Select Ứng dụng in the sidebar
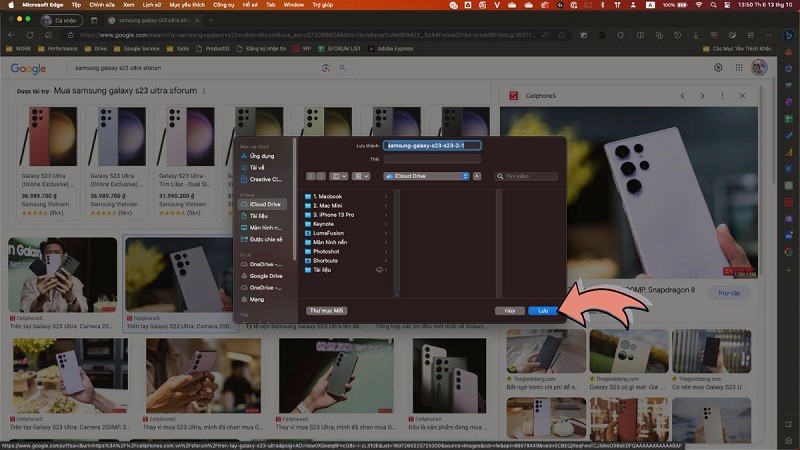The height and width of the screenshot is (450, 800). coord(261,156)
